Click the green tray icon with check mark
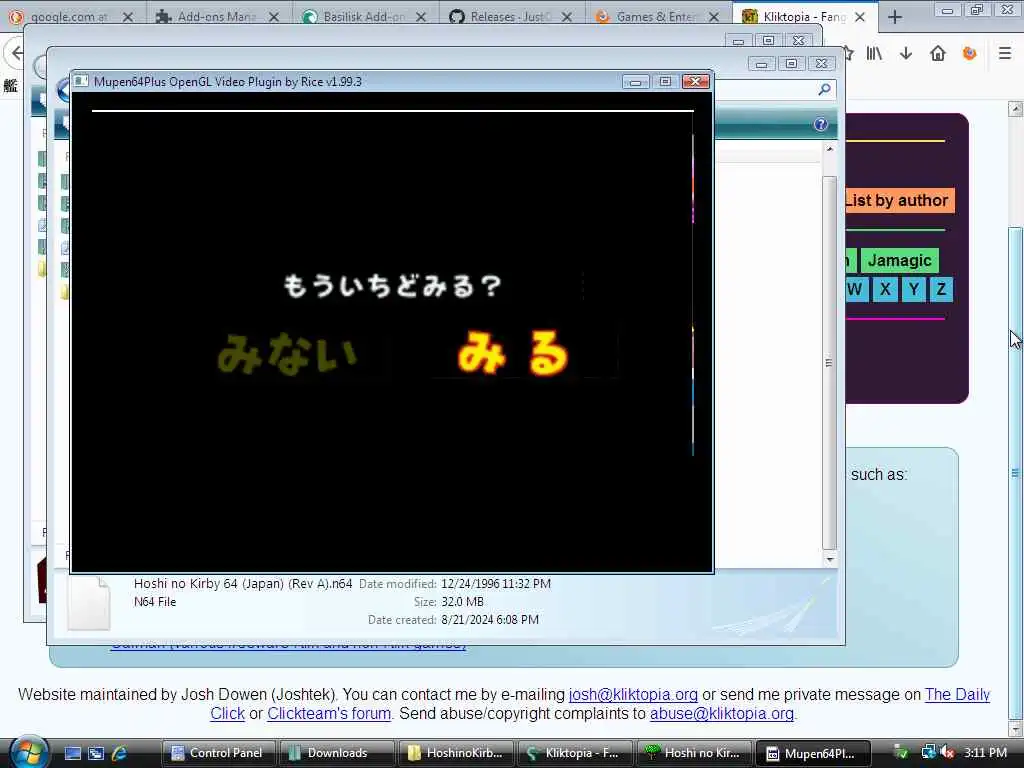 [901, 753]
